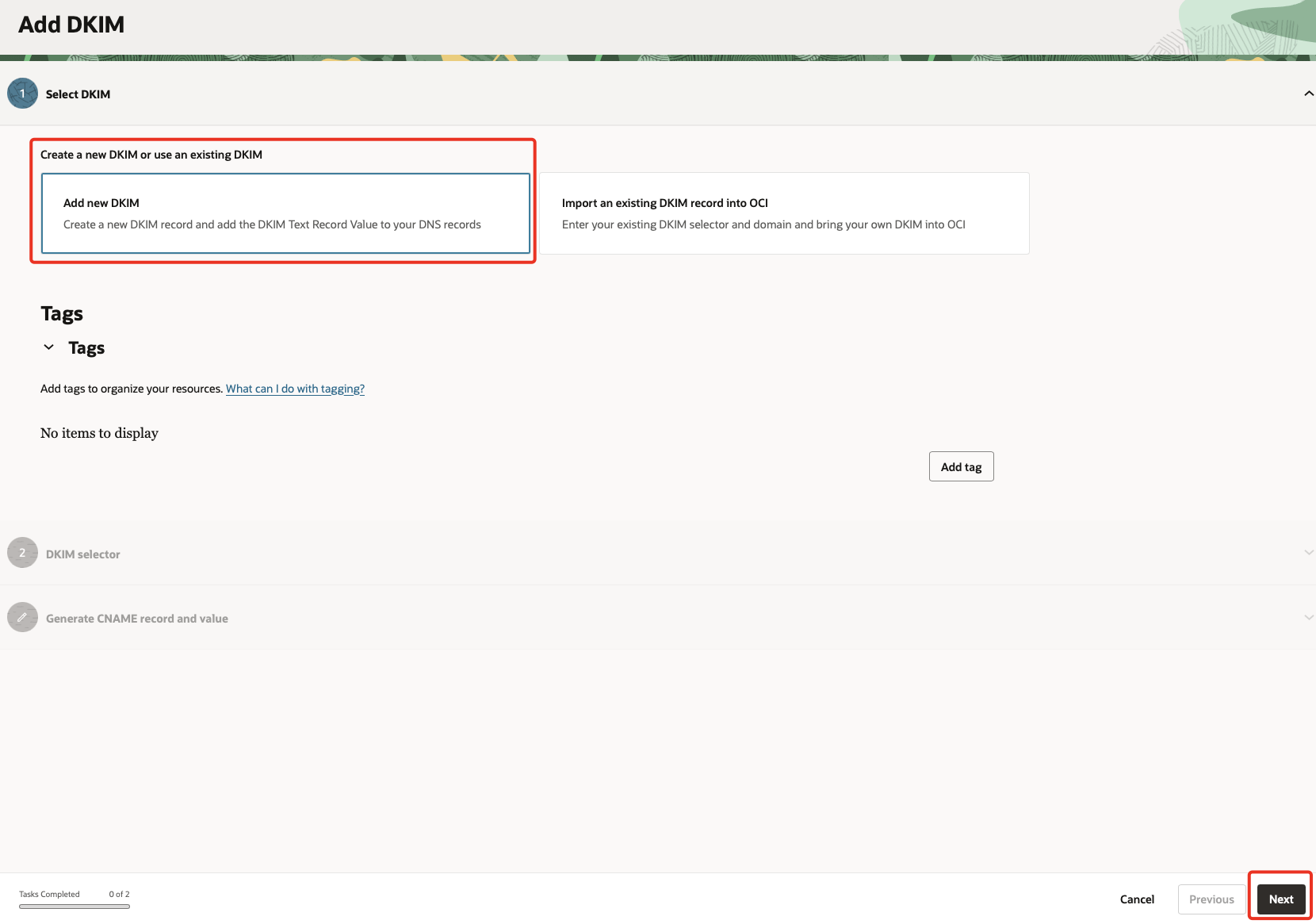Click the No items to display text
The image size is (1316, 924).
tap(98, 432)
